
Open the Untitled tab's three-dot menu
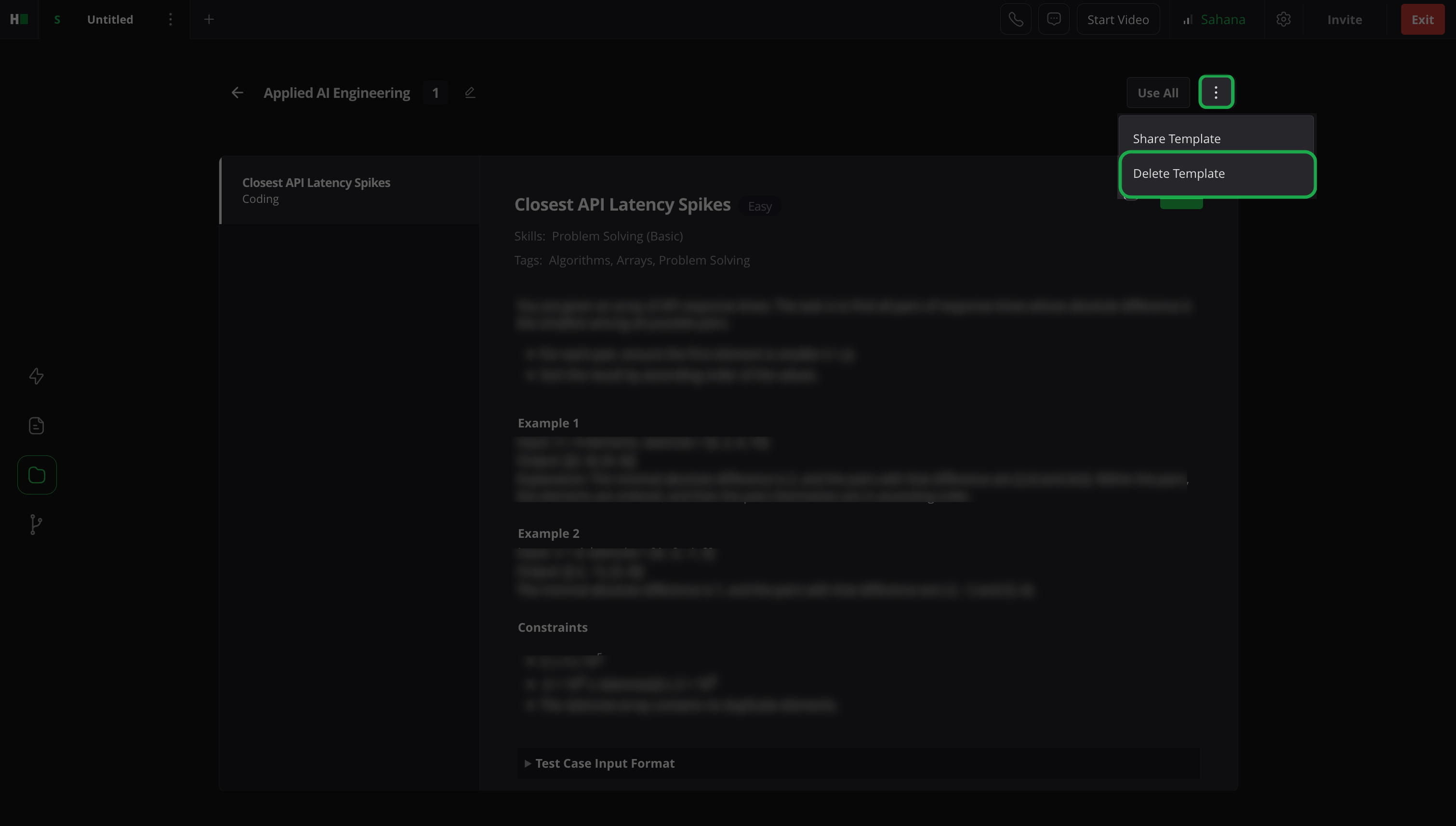pyautogui.click(x=170, y=19)
